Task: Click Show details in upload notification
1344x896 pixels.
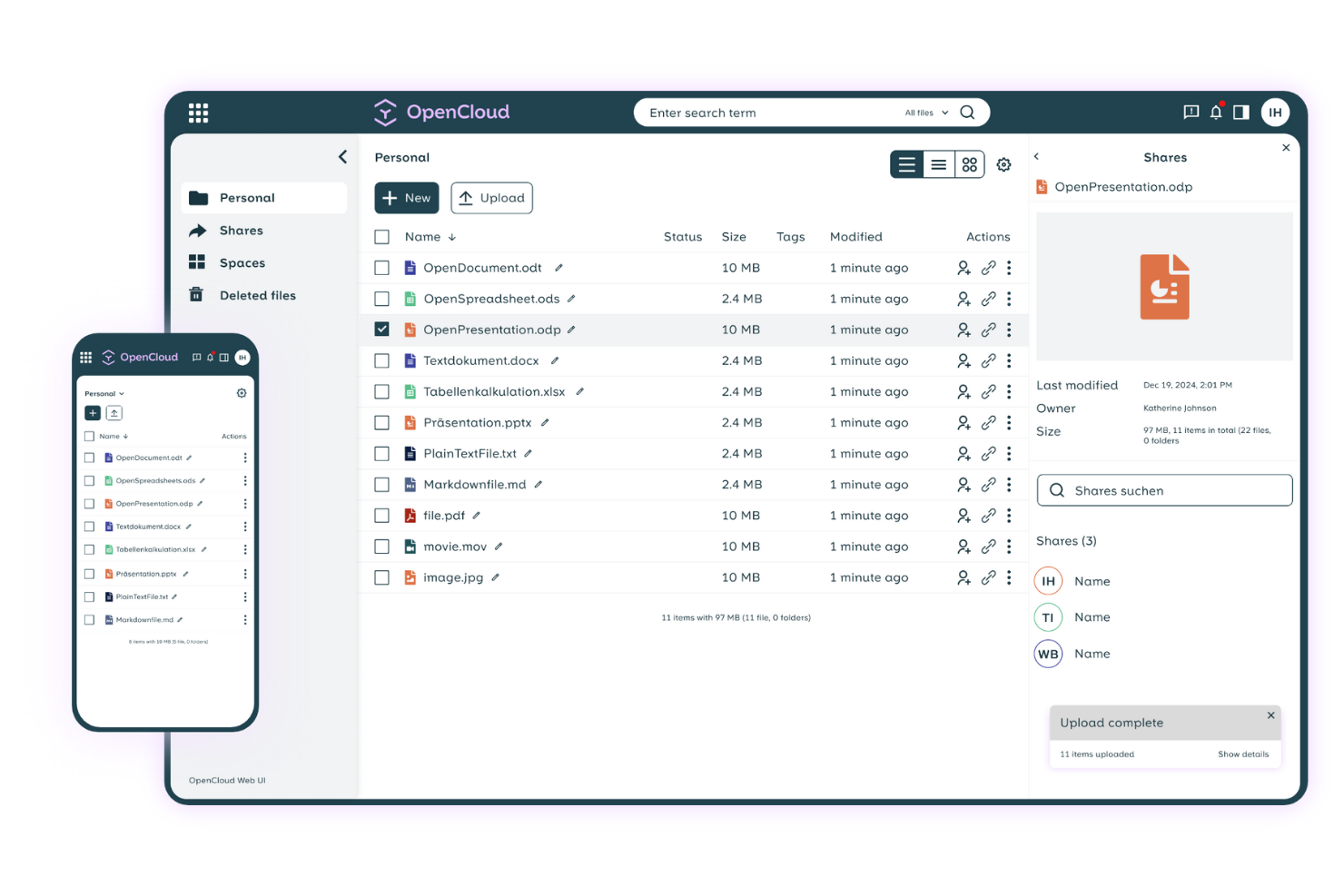Action: pyautogui.click(x=1242, y=754)
